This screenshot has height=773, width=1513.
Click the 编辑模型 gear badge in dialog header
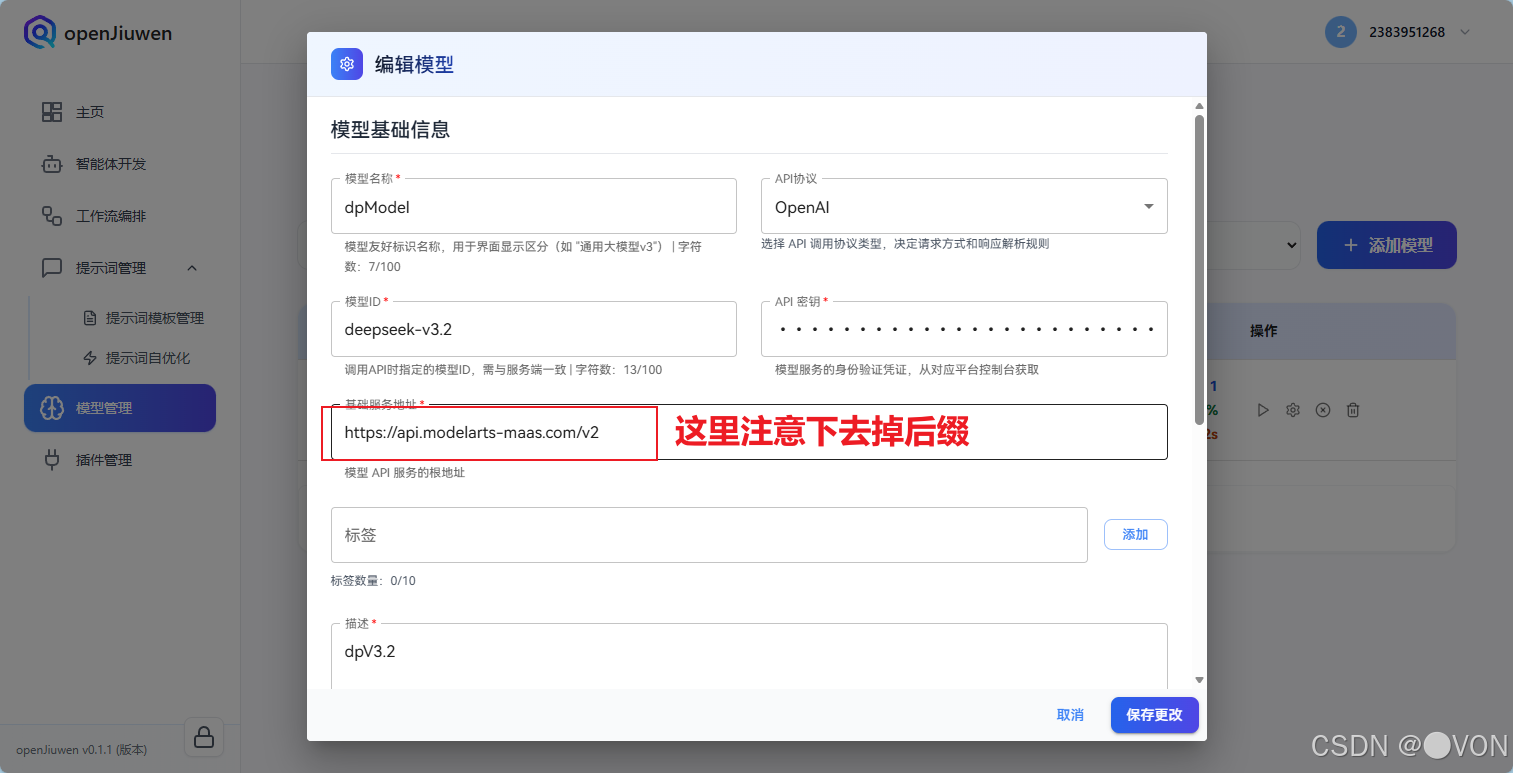(346, 63)
